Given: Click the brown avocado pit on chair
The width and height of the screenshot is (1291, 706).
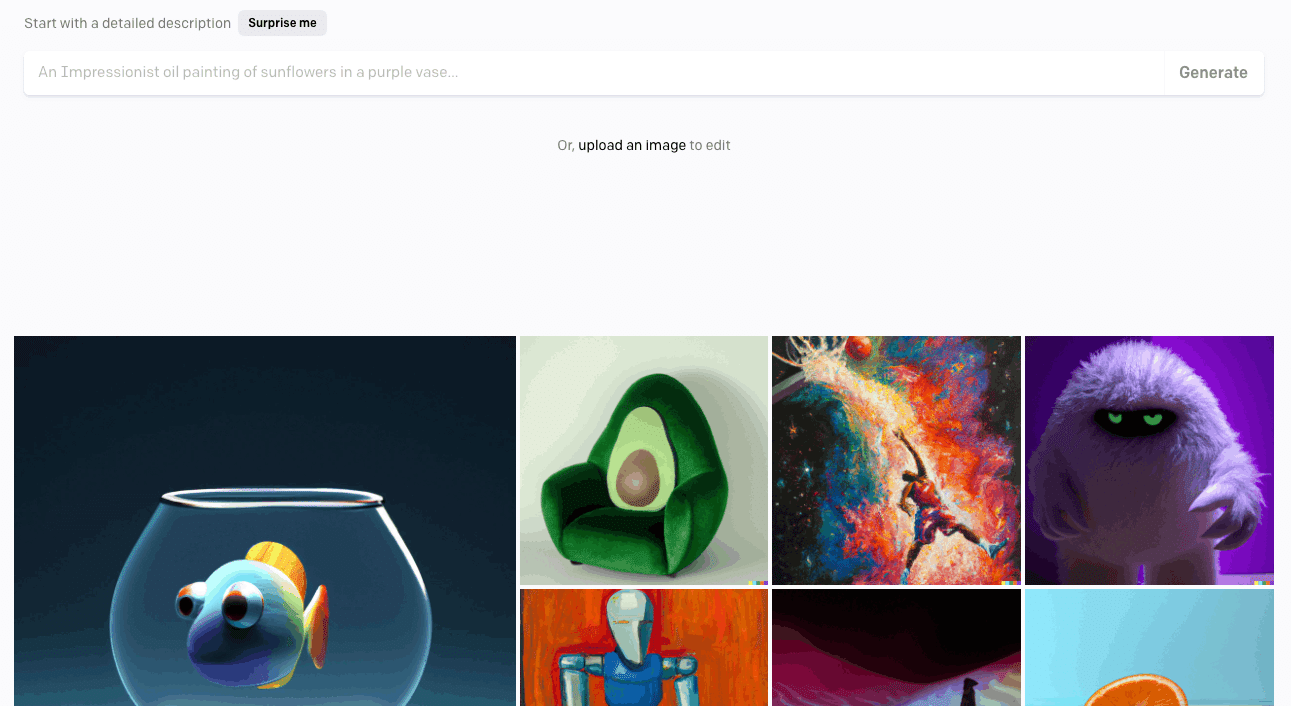Looking at the screenshot, I should (x=638, y=476).
